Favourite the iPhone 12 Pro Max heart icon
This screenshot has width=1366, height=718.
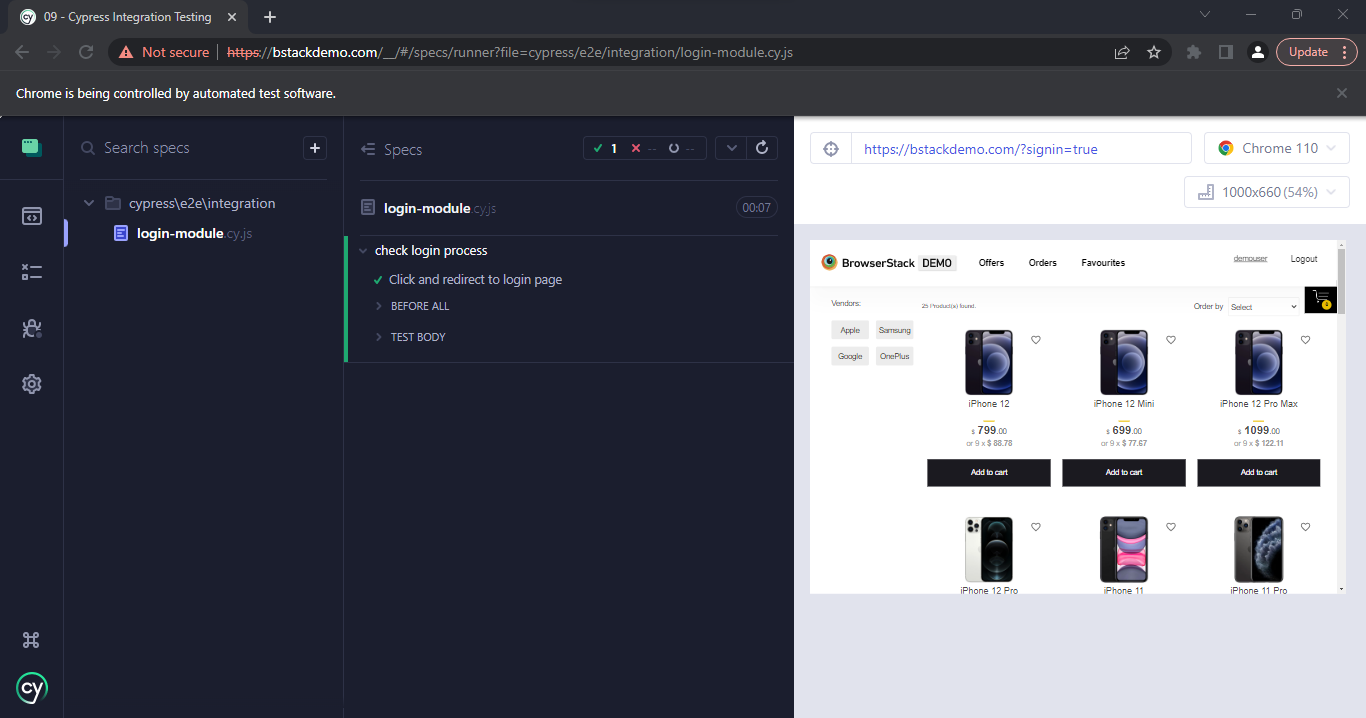tap(1305, 340)
